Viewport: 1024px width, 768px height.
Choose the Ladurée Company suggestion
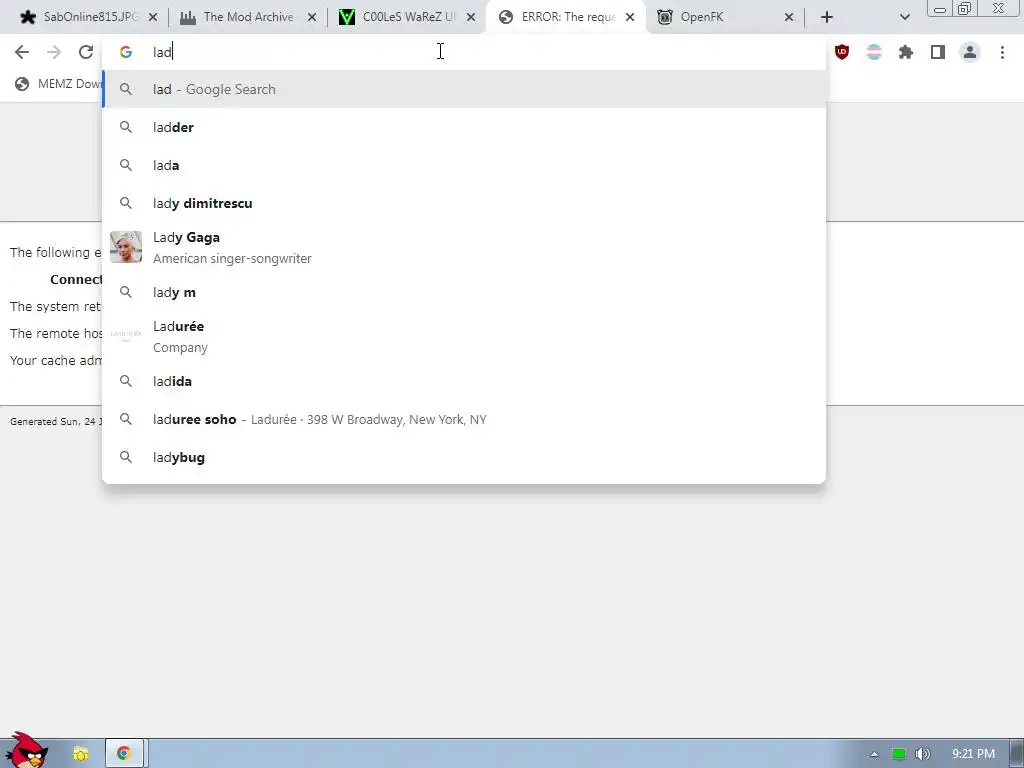coord(464,336)
